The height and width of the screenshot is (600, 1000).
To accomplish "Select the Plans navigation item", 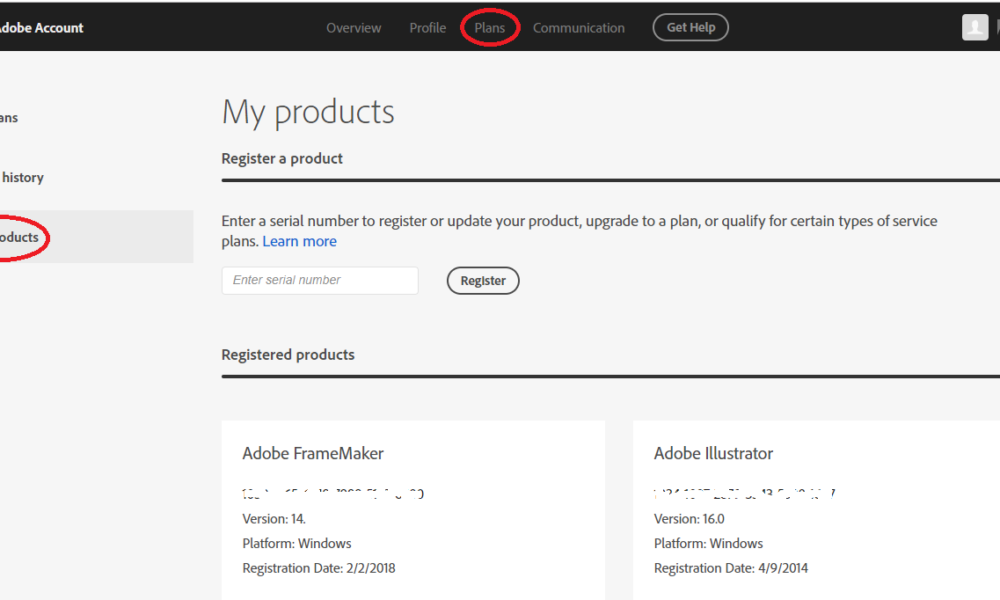I will coord(489,28).
